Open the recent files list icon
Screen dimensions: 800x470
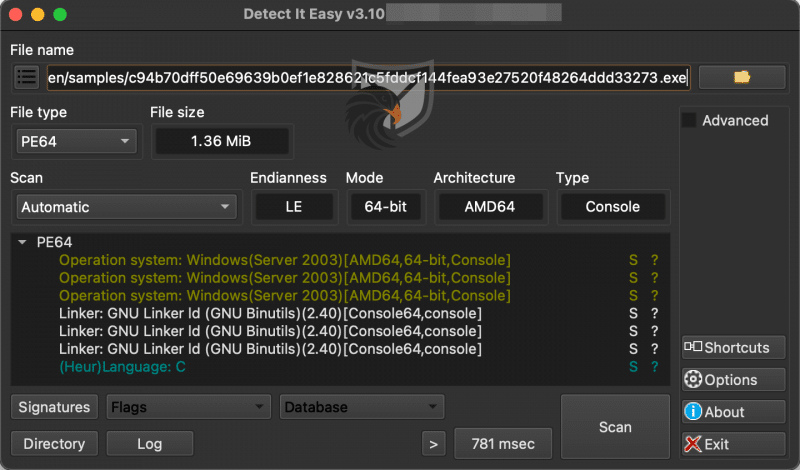pos(26,78)
